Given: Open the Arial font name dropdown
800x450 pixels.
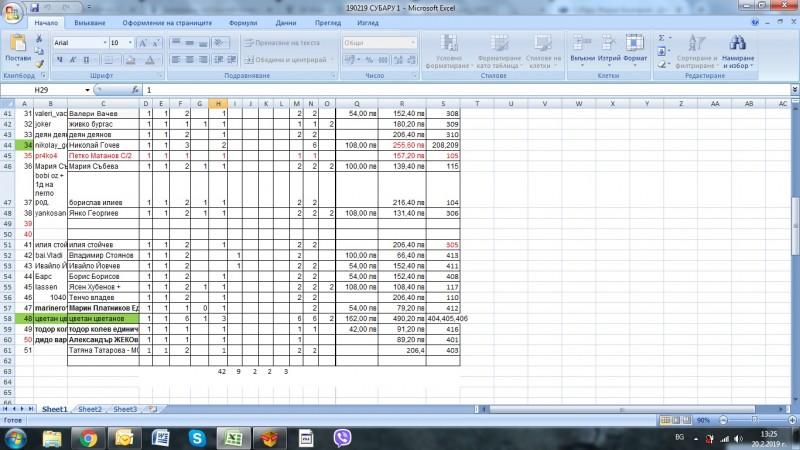Looking at the screenshot, I should 105,43.
